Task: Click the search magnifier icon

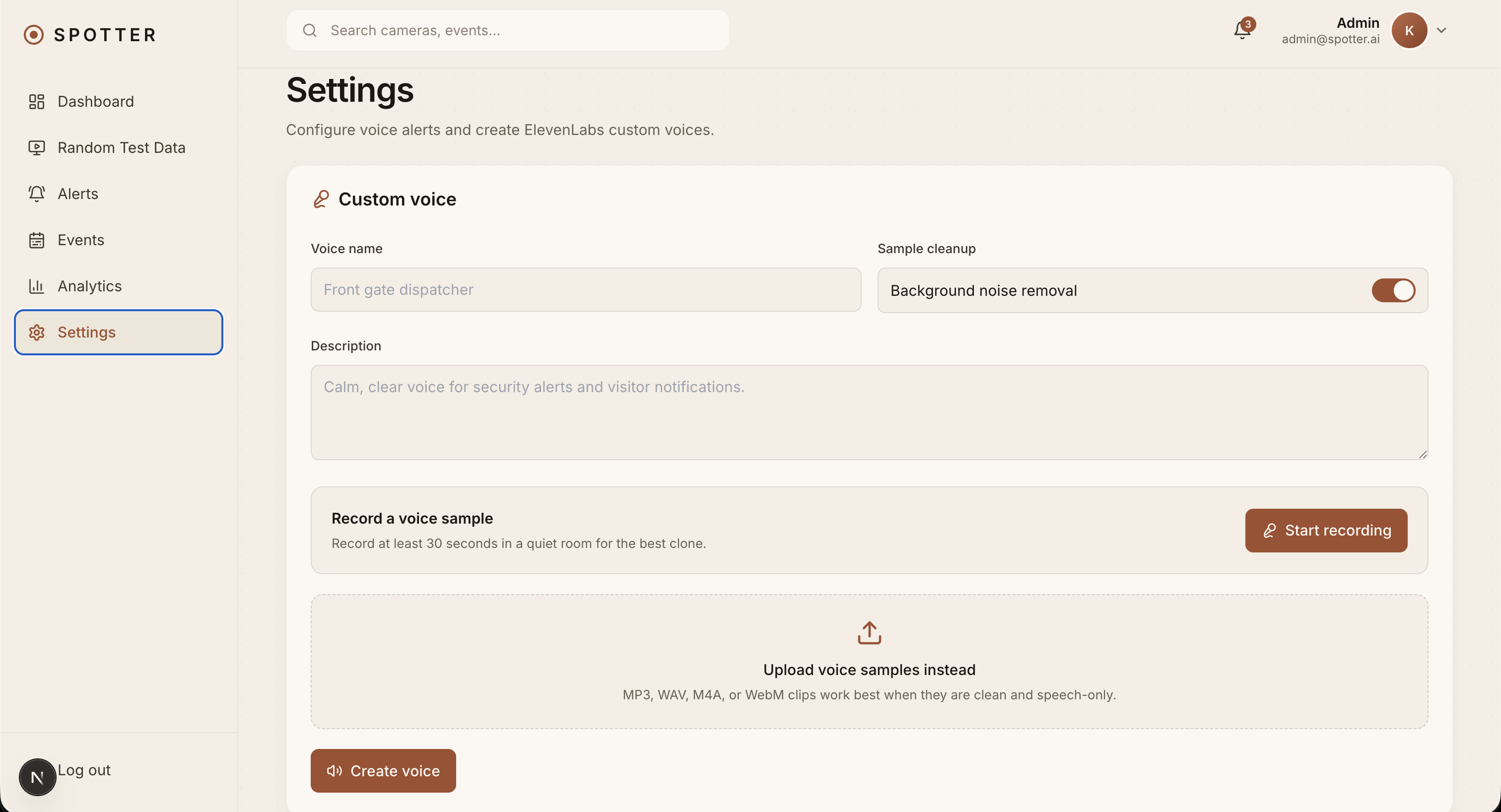Action: (x=310, y=30)
